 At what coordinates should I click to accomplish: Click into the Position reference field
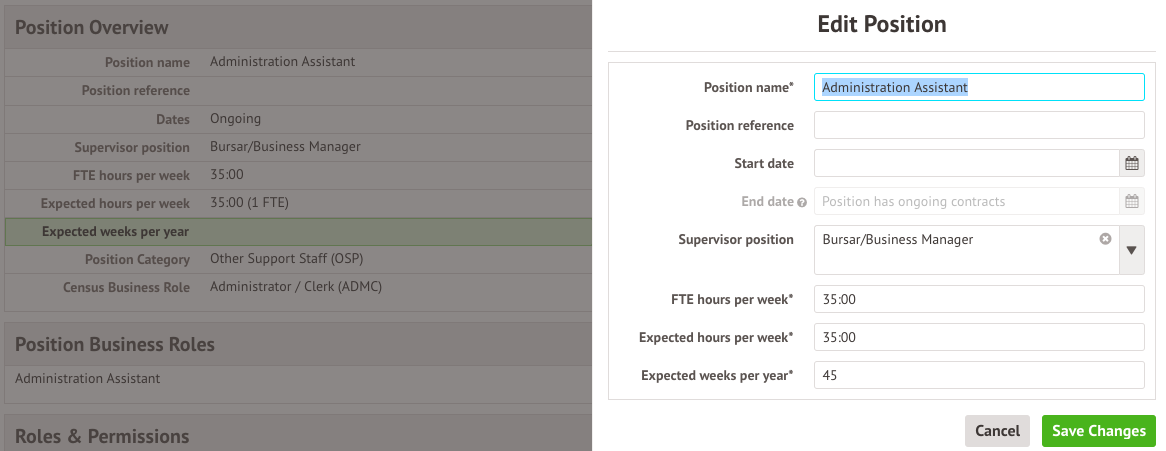[978, 125]
